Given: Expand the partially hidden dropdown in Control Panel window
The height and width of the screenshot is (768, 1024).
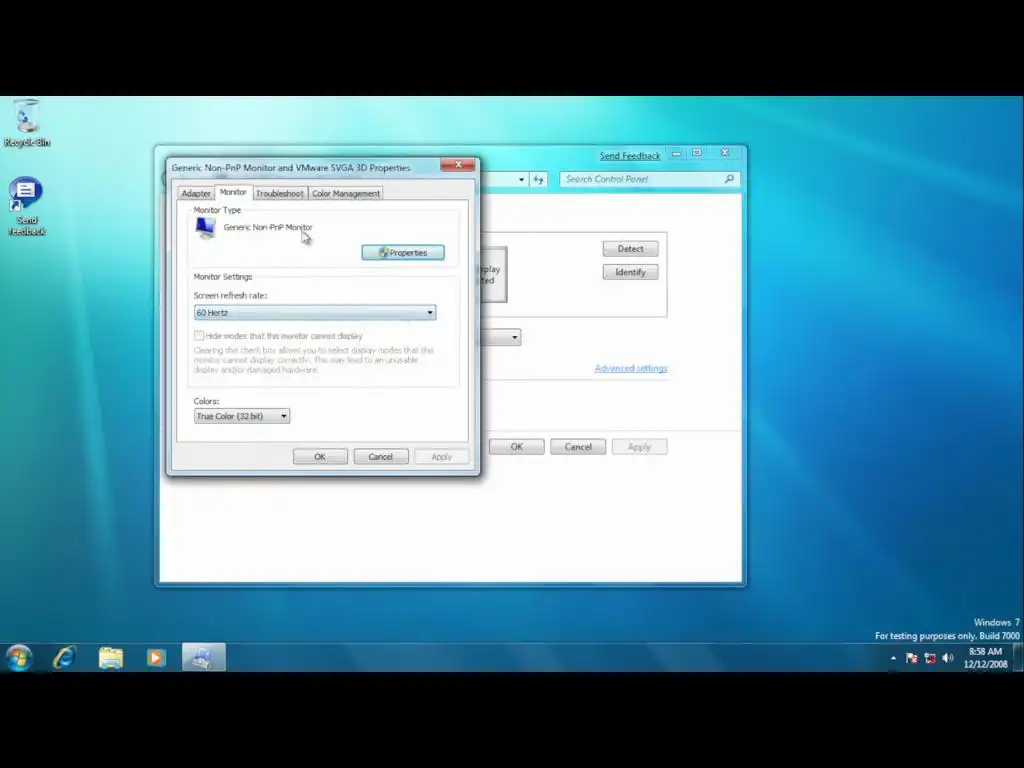Looking at the screenshot, I should coord(515,338).
